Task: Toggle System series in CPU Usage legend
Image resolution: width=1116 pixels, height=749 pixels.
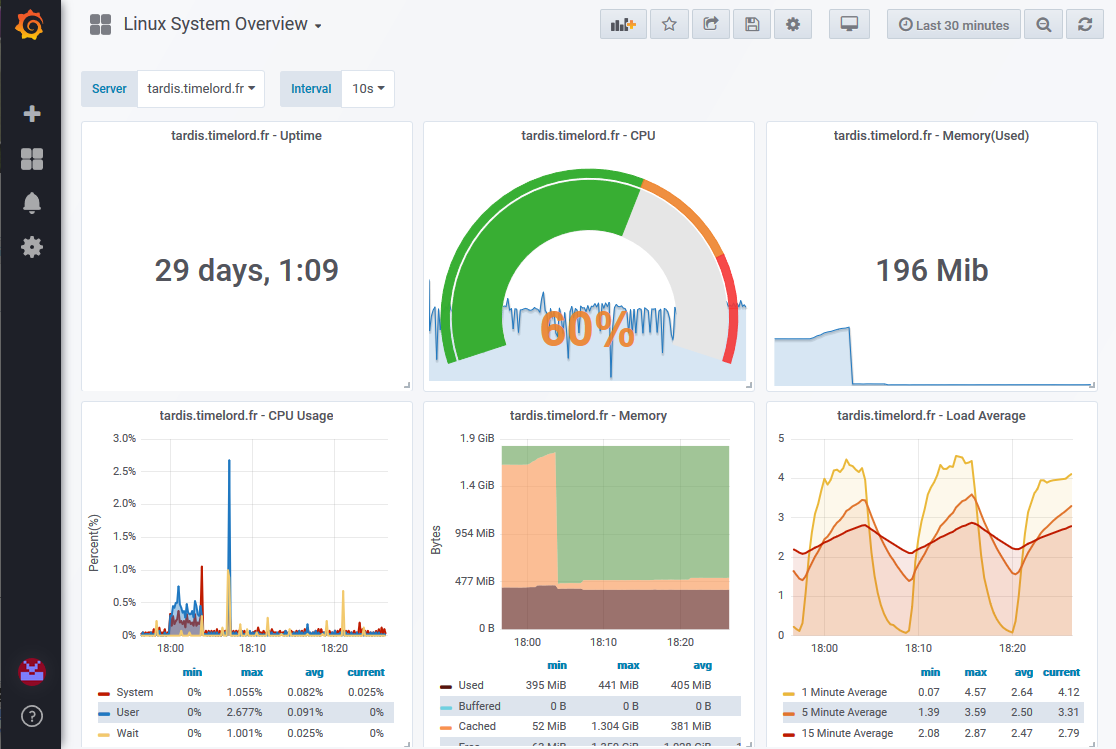Action: coord(134,692)
